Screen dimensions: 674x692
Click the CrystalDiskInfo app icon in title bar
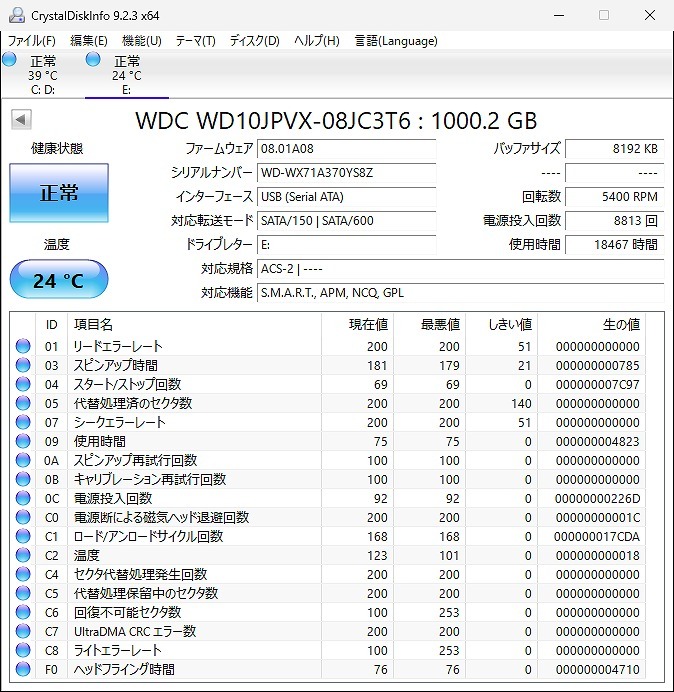click(17, 15)
